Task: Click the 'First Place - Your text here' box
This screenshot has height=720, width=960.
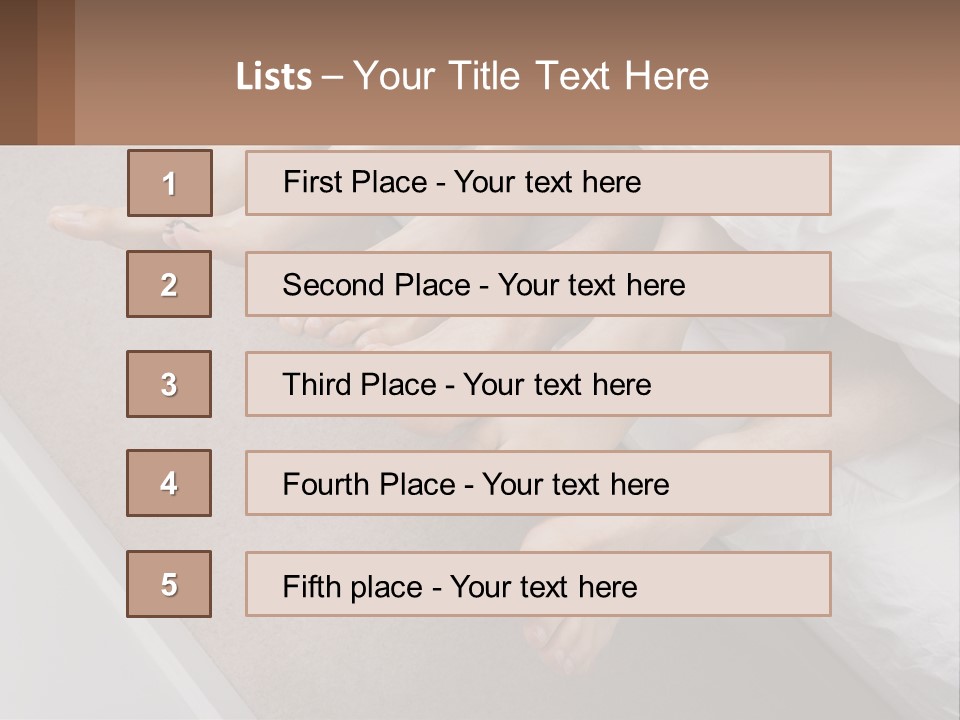Action: 538,183
